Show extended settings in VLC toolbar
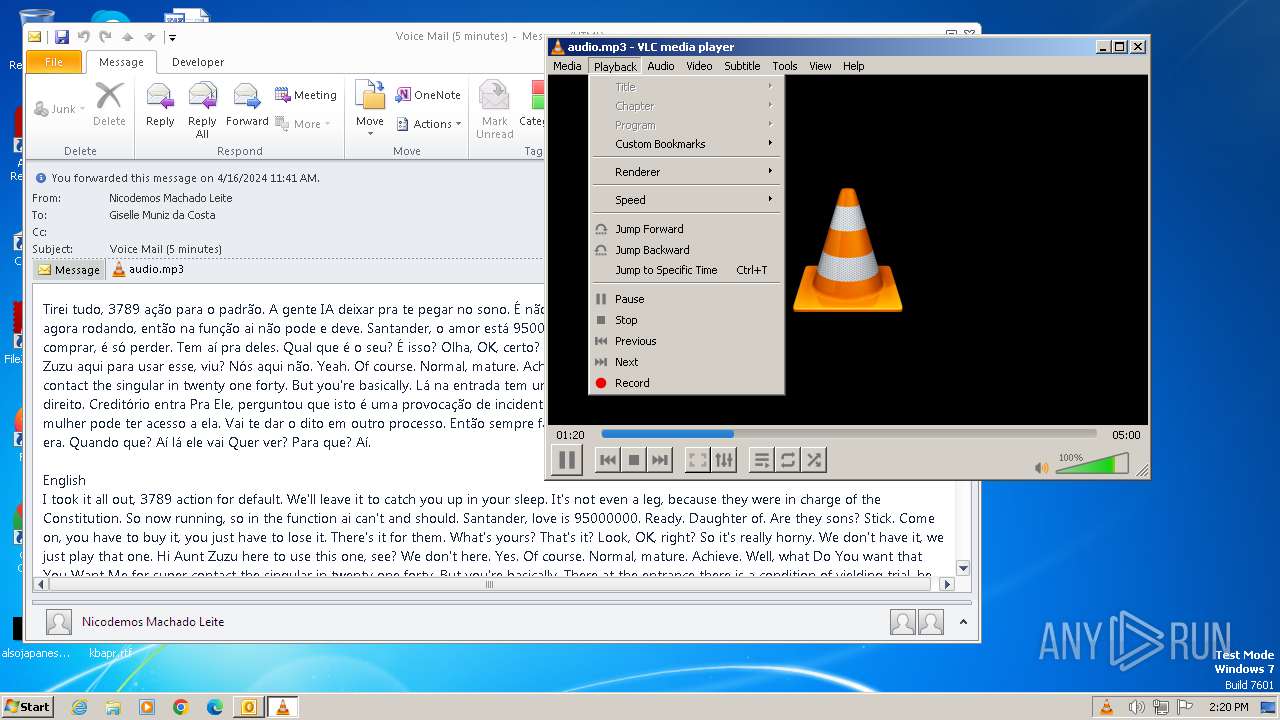Screen dimensions: 1280x720 tap(724, 460)
